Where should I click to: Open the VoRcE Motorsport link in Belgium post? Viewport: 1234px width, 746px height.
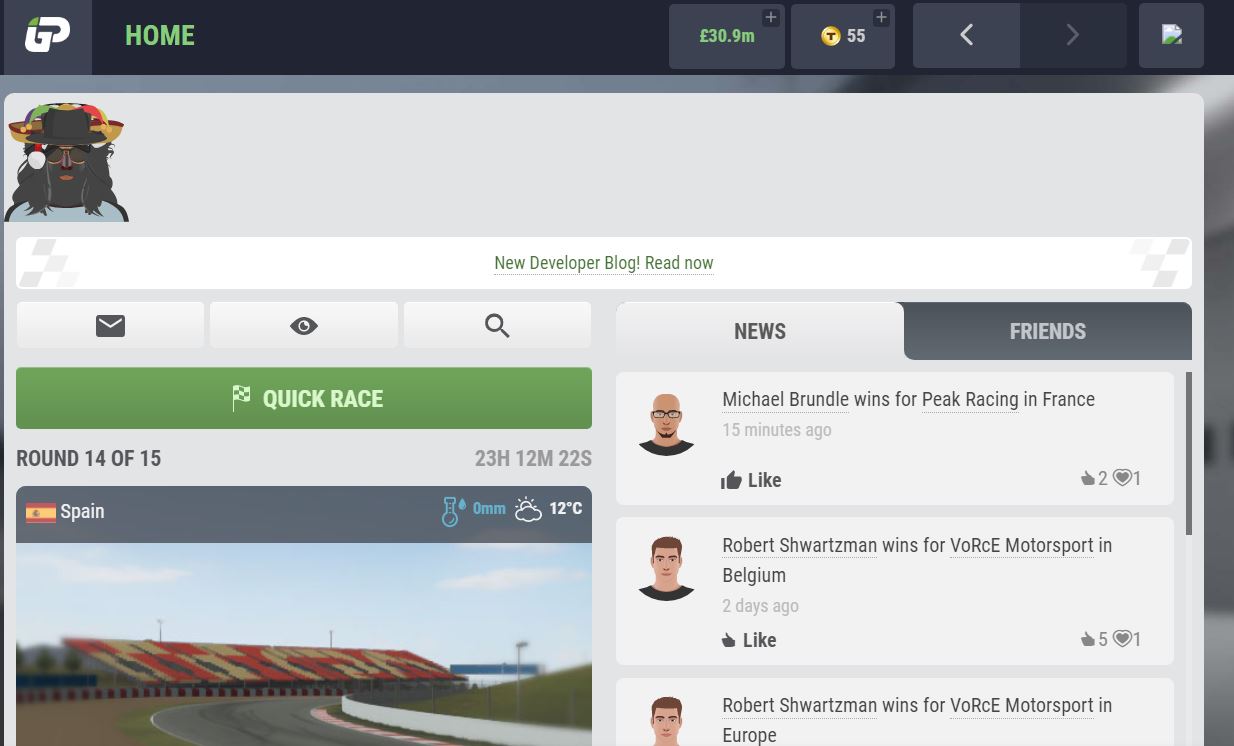(1022, 545)
